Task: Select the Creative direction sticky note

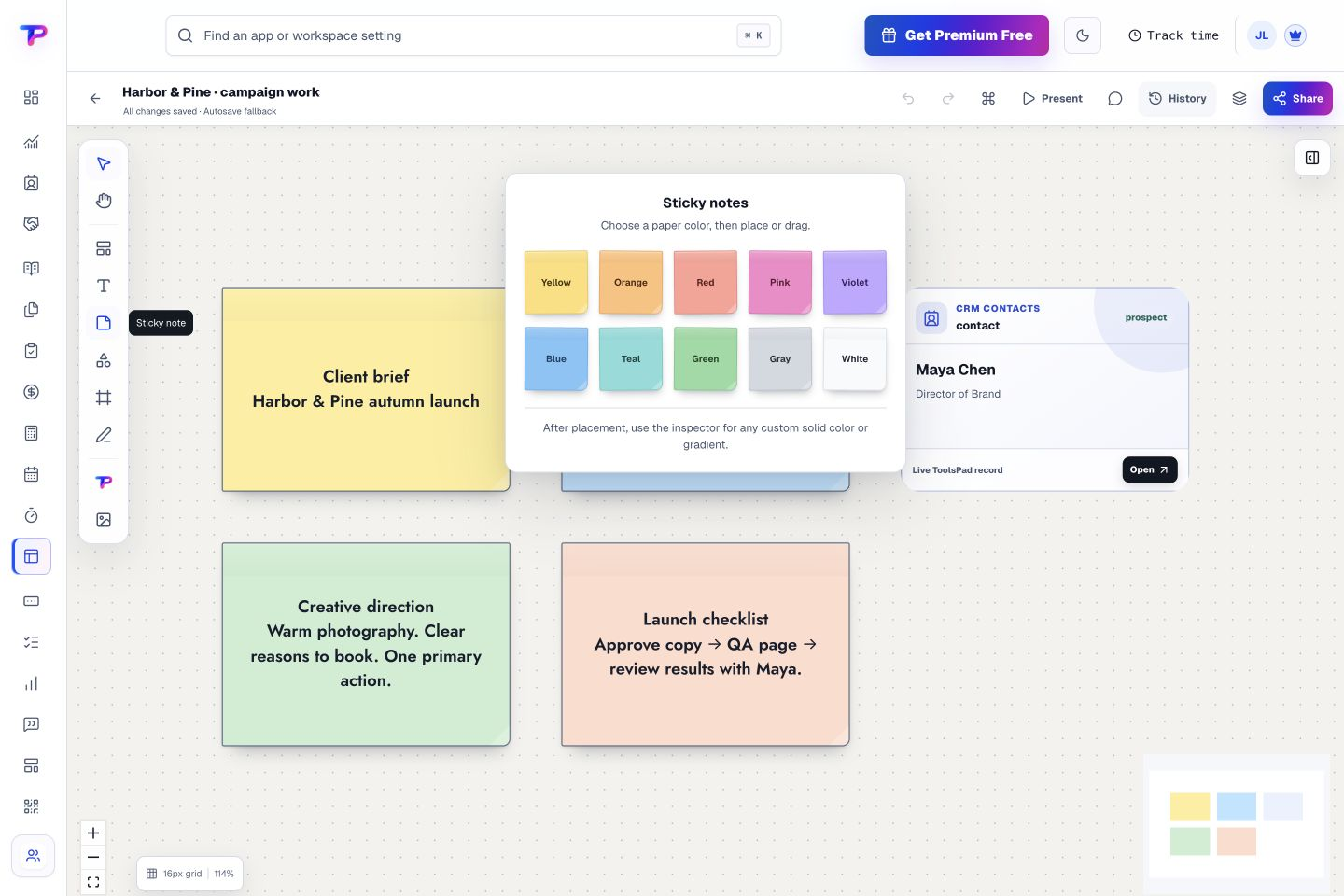Action: (x=366, y=644)
